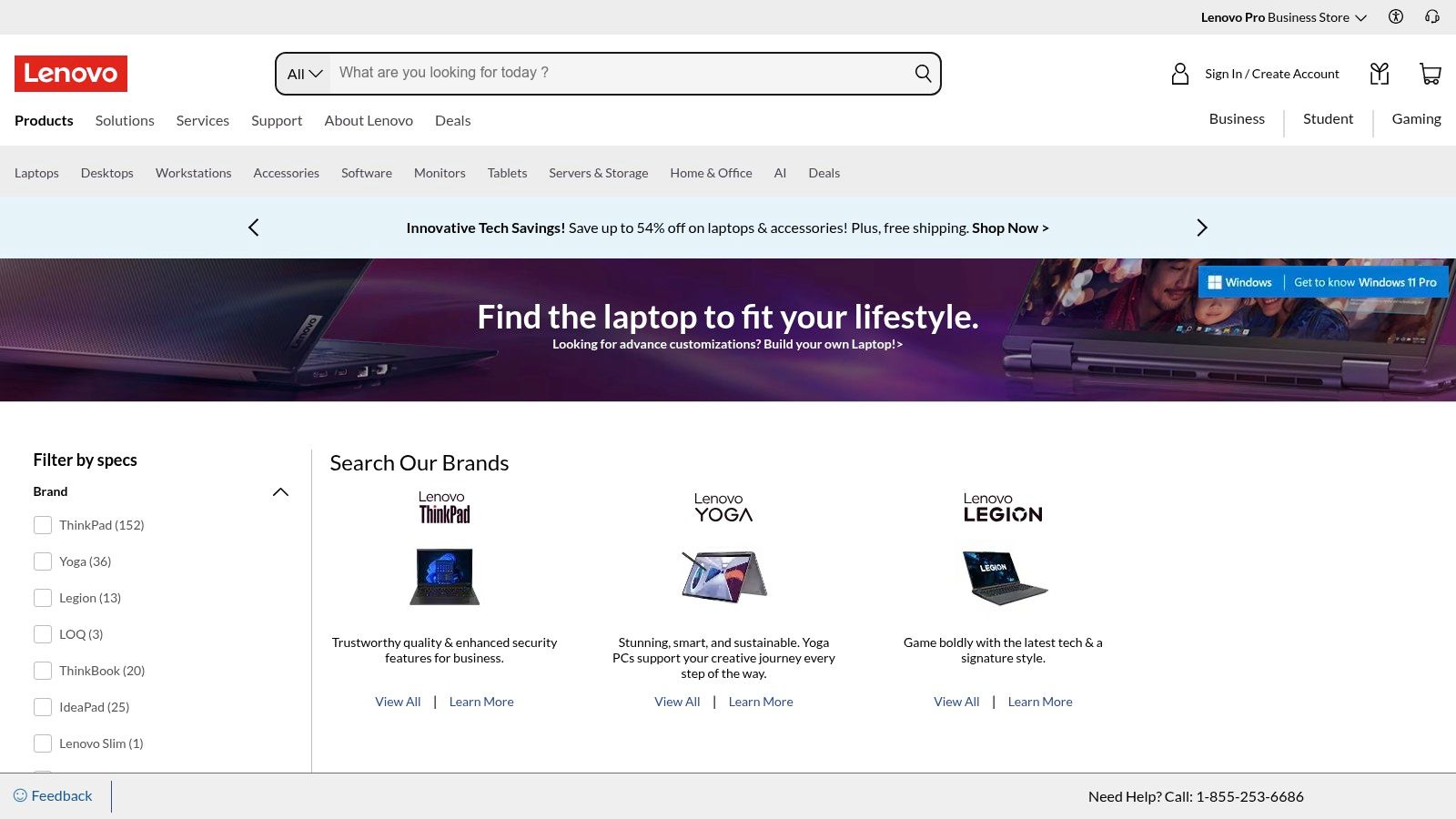This screenshot has width=1456, height=819.
Task: Click the search magnifier icon
Action: pyautogui.click(x=923, y=73)
